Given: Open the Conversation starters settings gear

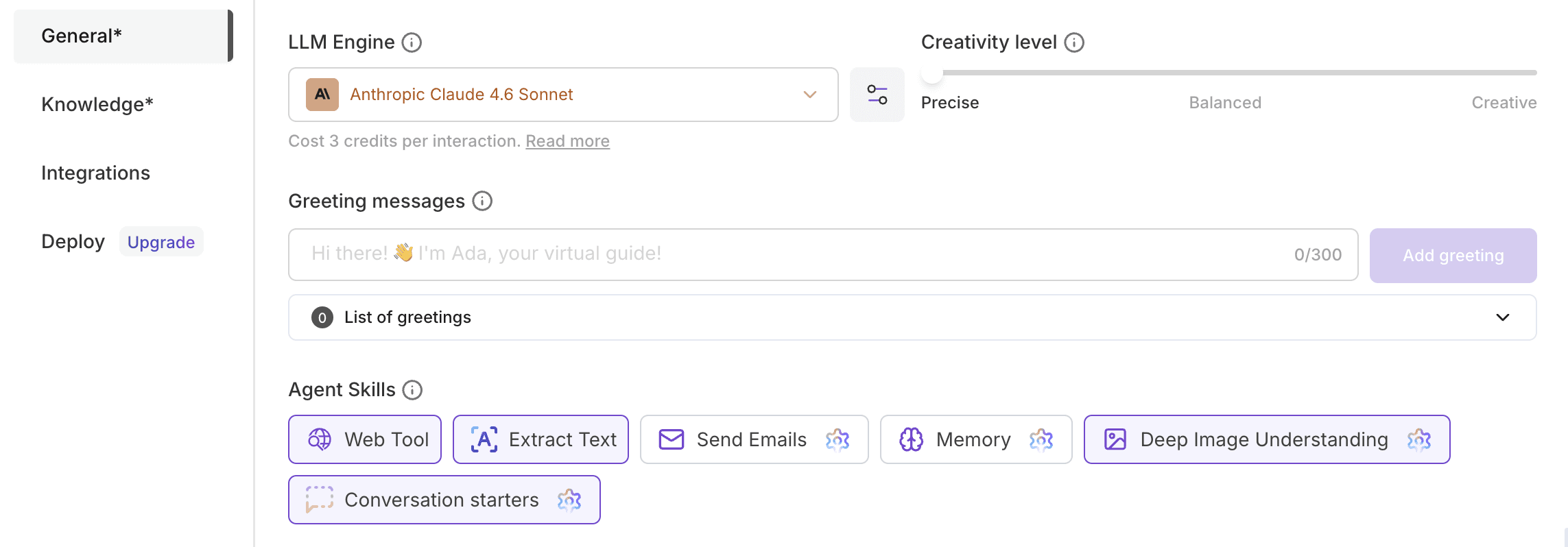Looking at the screenshot, I should [569, 500].
